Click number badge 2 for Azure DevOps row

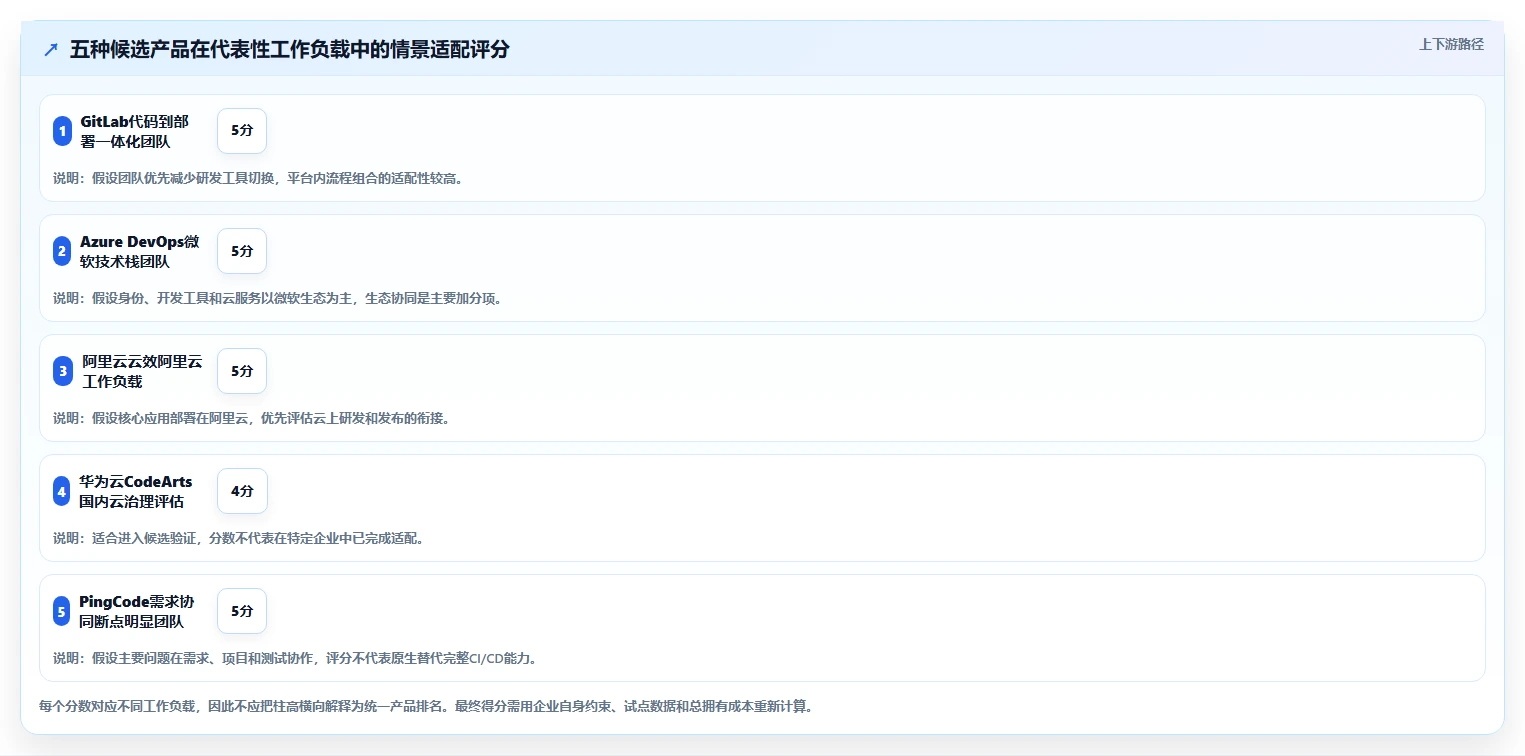point(62,251)
